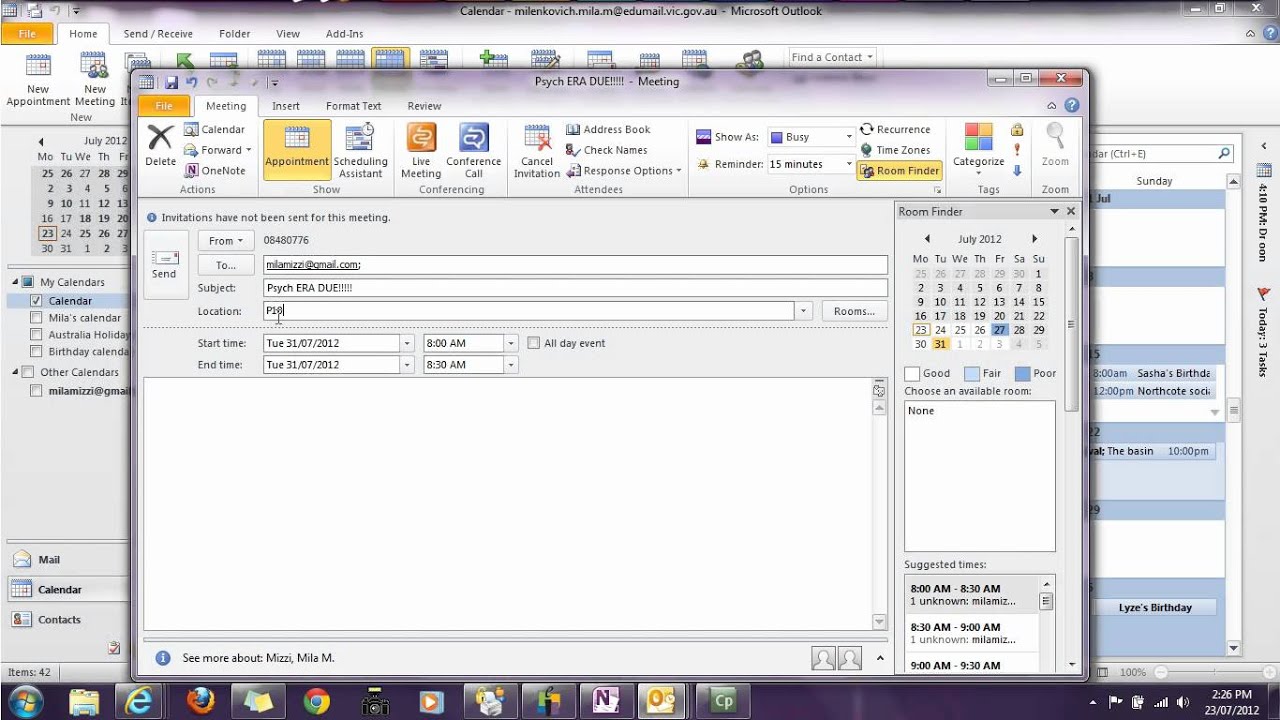Expand the people pane chevron
The width and height of the screenshot is (1280, 720).
(880, 658)
